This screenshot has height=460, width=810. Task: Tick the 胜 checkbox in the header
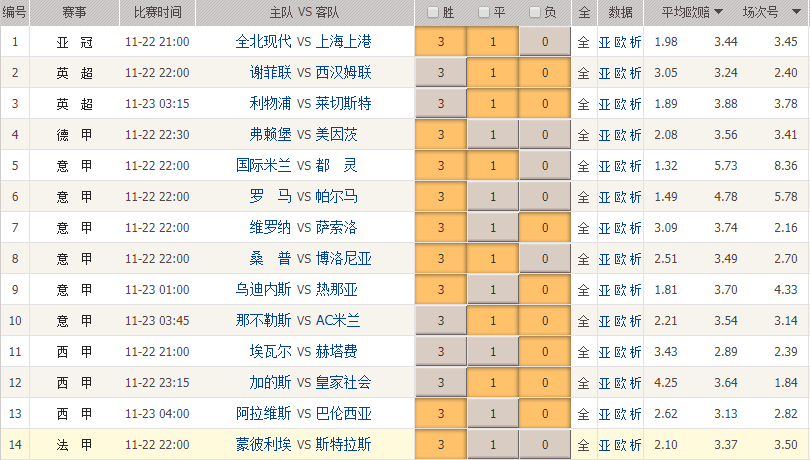pos(433,12)
